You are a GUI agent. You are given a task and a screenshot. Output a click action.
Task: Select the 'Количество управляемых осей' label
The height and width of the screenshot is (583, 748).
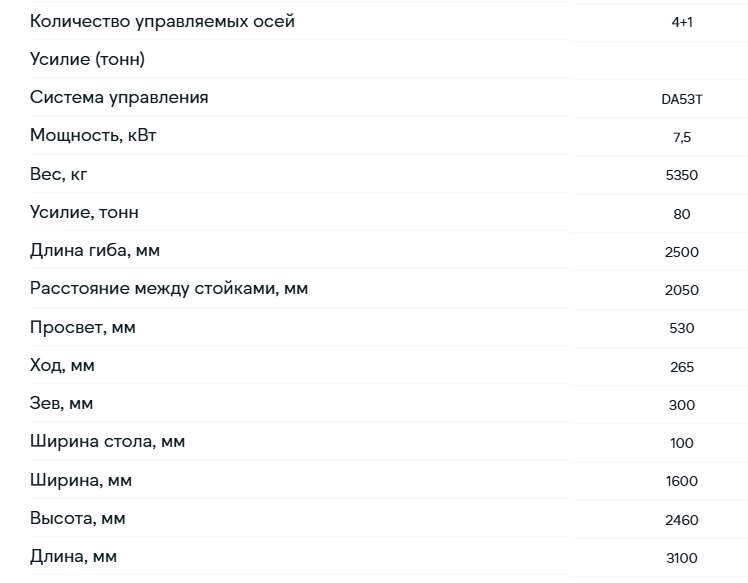(162, 22)
